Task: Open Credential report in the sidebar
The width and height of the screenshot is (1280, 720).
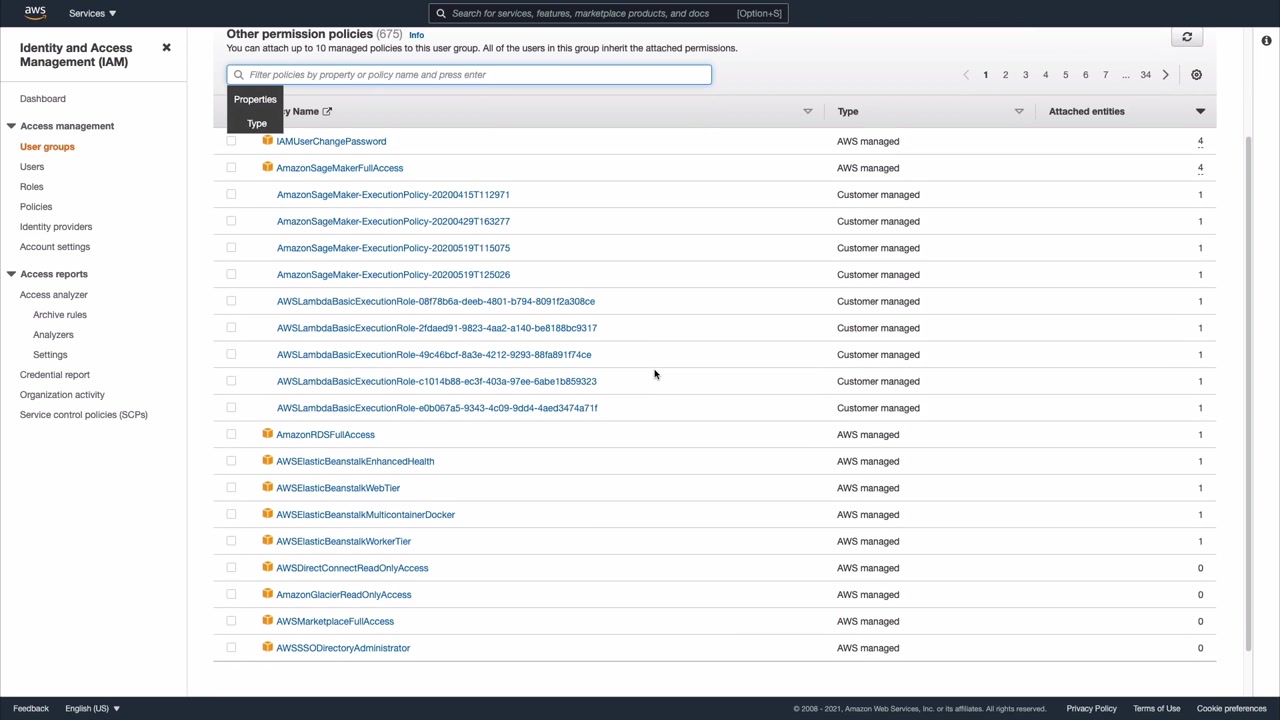Action: 55,375
